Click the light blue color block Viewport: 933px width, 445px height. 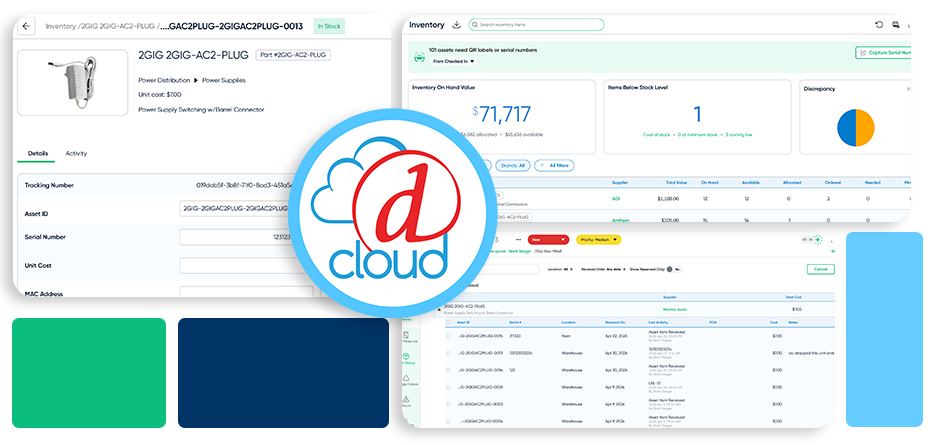(x=884, y=330)
